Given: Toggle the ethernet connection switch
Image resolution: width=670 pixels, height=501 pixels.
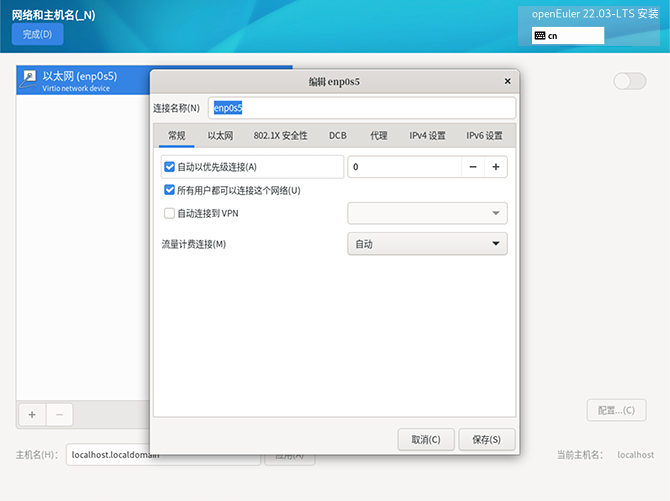Looking at the screenshot, I should click(x=629, y=81).
